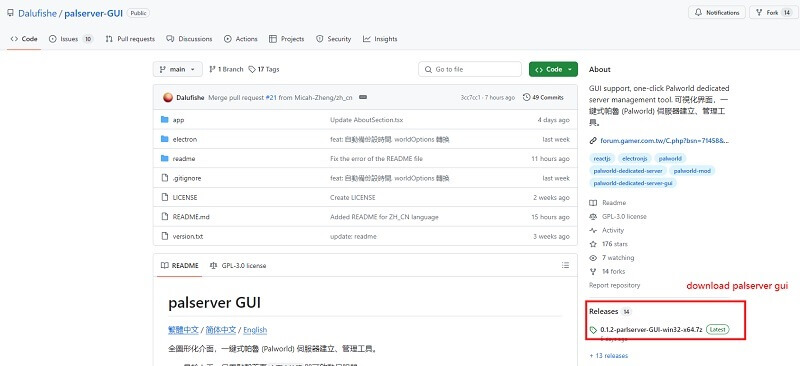Open the LICENSE file

[185, 198]
